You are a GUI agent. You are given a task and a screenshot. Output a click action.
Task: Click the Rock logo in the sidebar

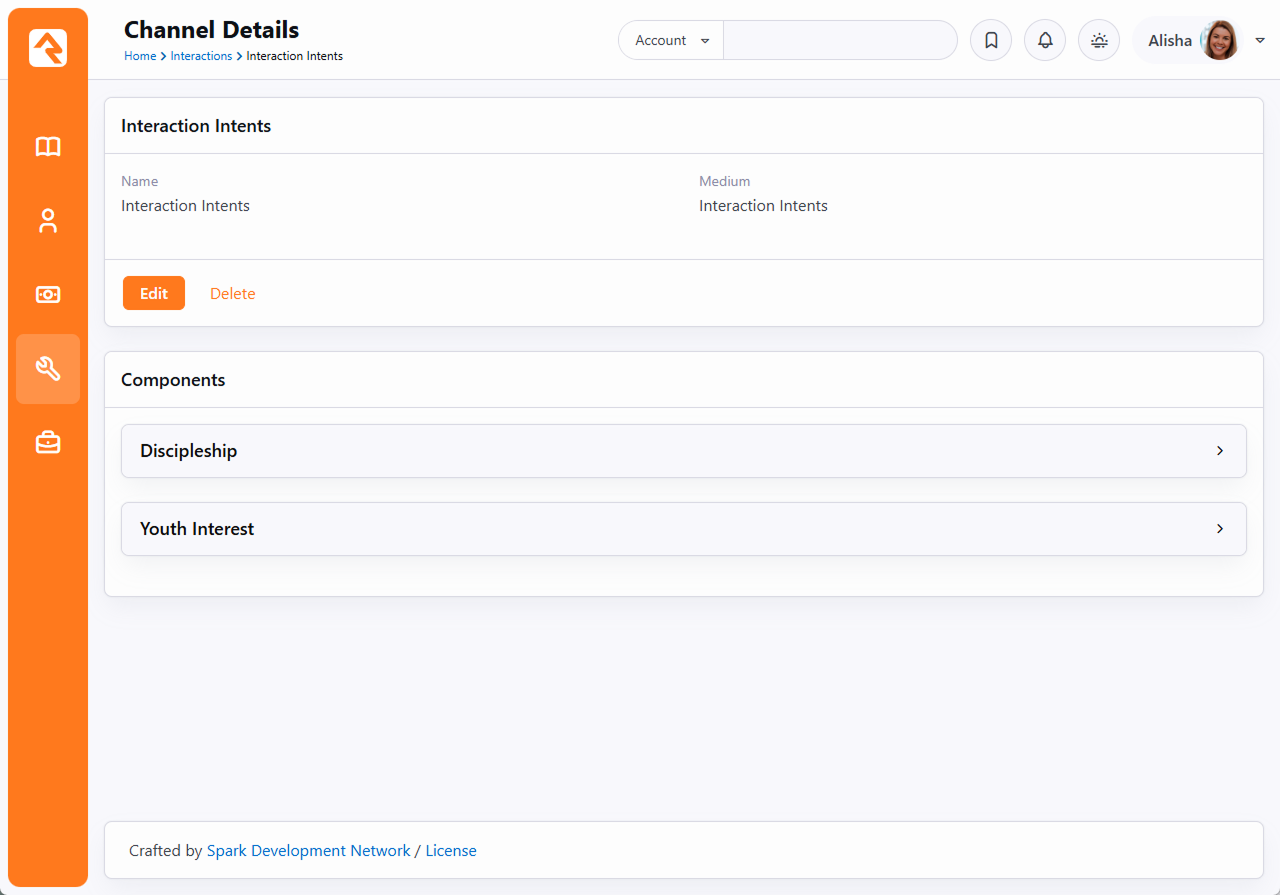[x=48, y=48]
